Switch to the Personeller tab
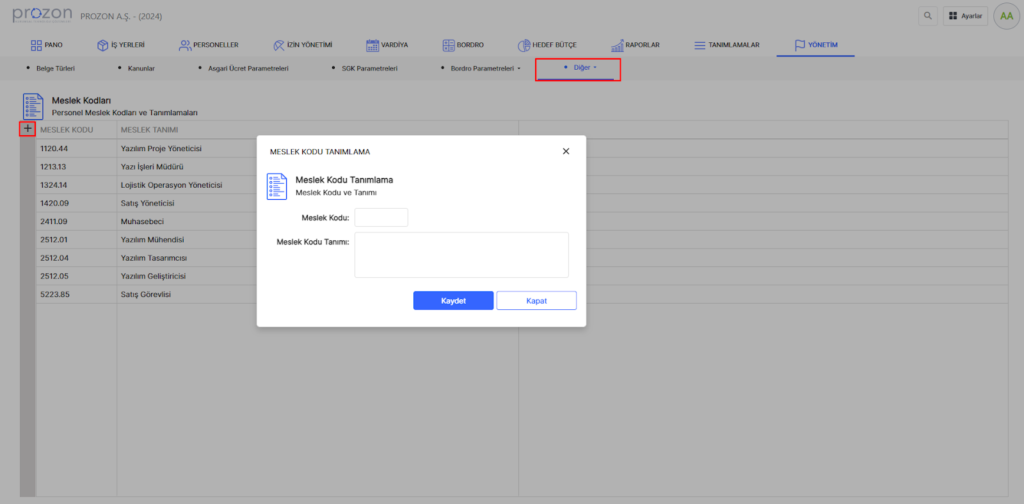 coord(208,45)
